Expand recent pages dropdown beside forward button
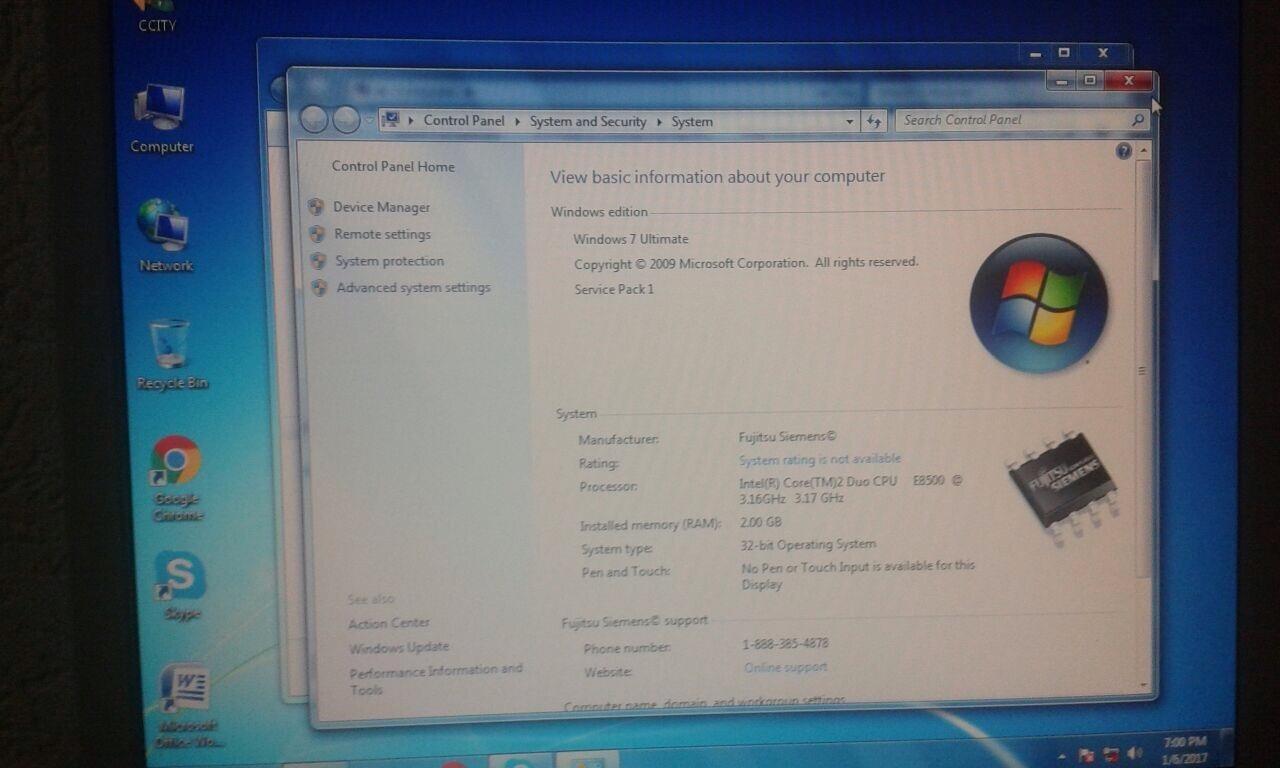Viewport: 1280px width, 768px height. click(369, 120)
